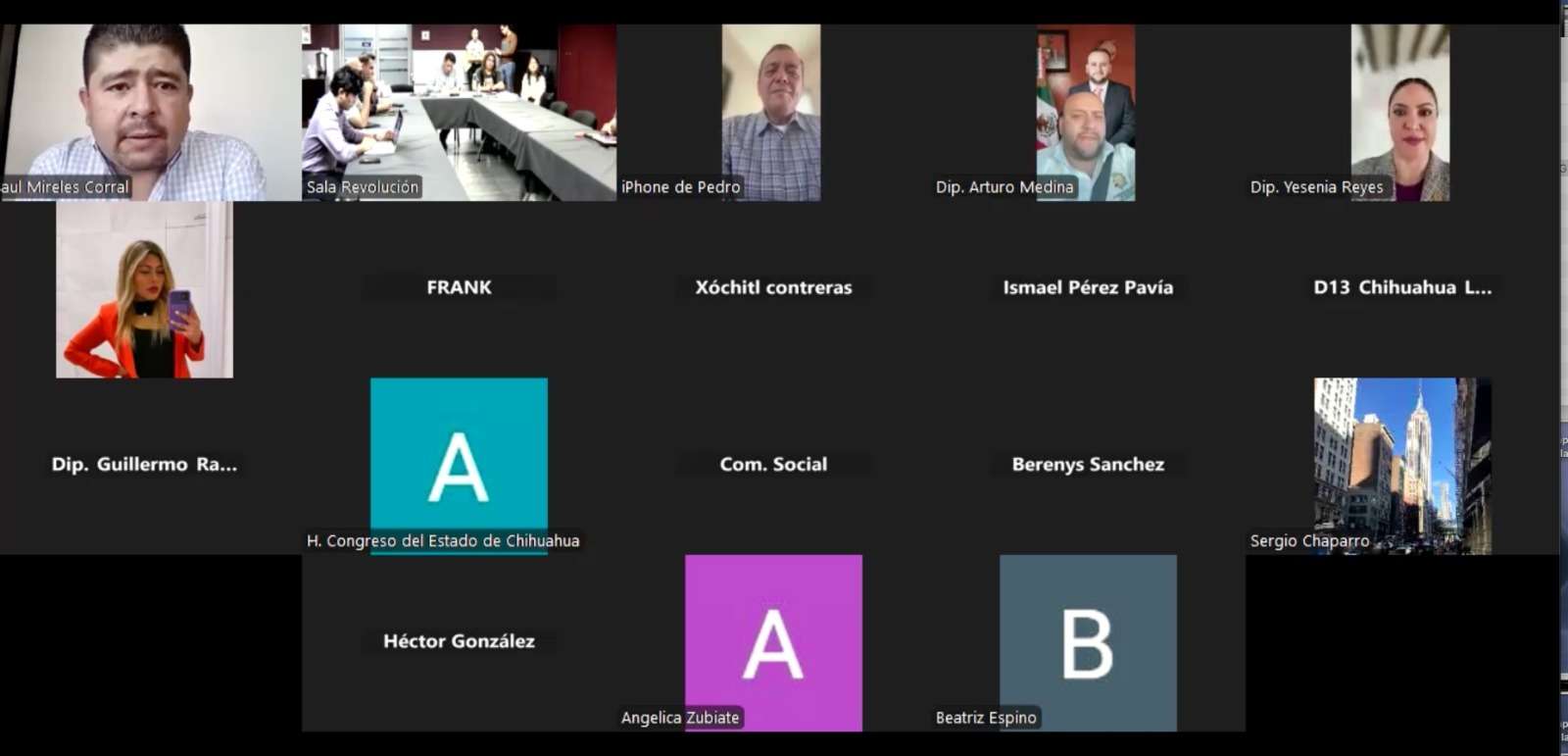Select the Xóchitl contreras participant tile
The width and height of the screenshot is (1568, 756).
[x=773, y=288]
